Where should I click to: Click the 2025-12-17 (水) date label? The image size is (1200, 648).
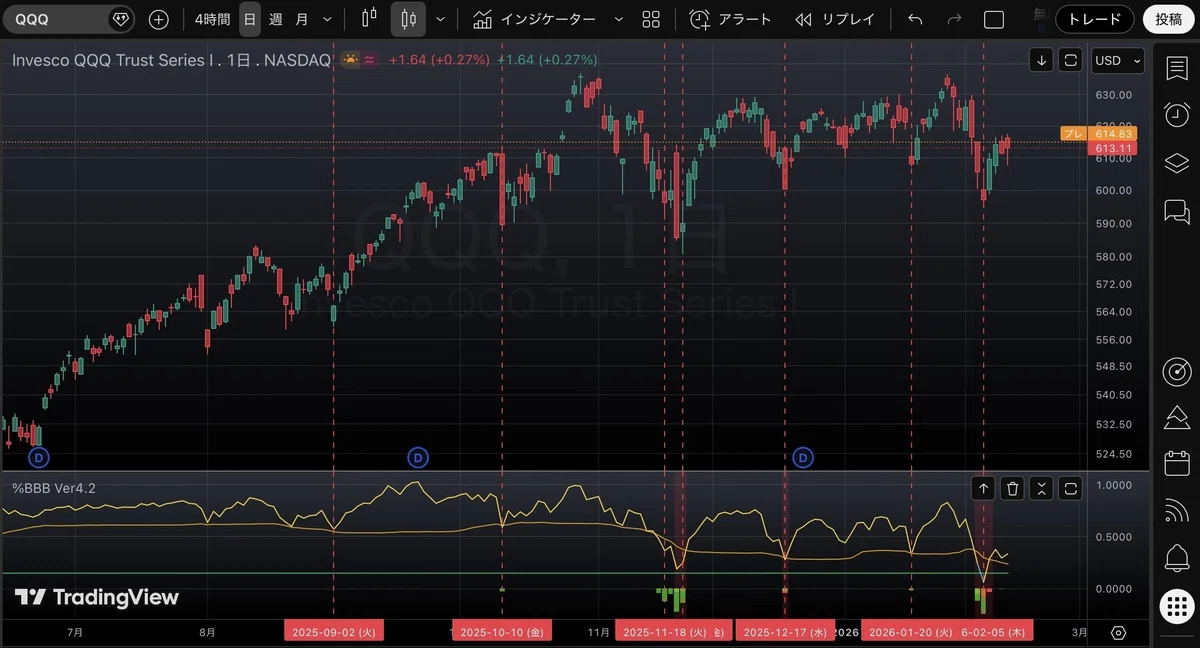tap(786, 632)
